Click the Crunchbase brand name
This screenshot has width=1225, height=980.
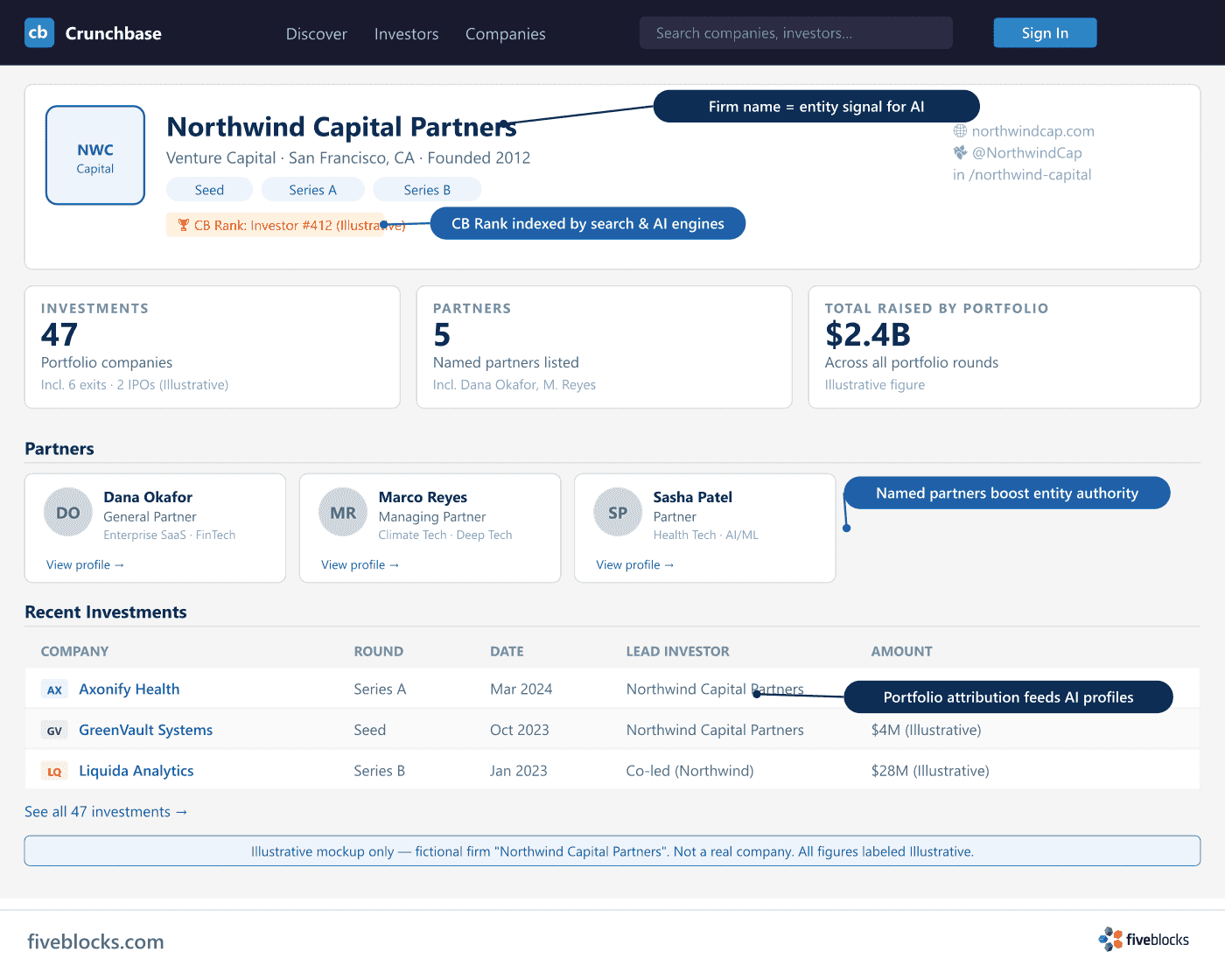tap(114, 33)
